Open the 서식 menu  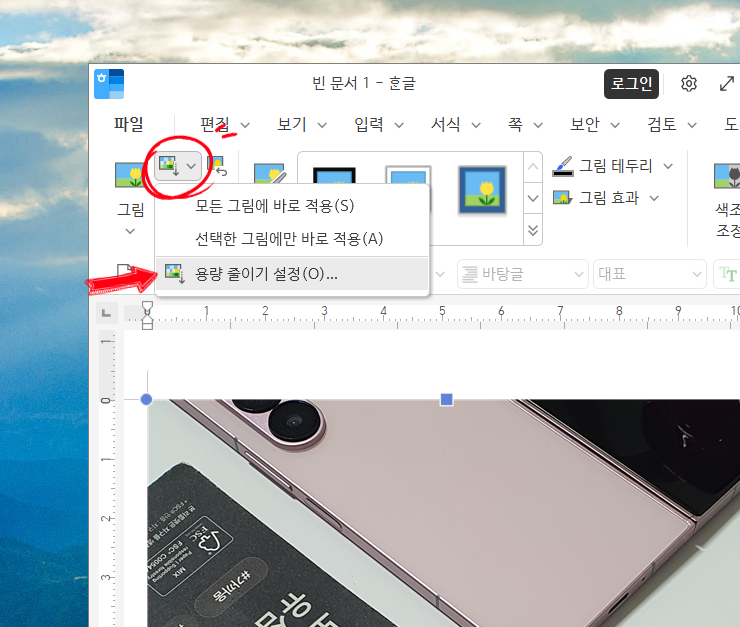coord(446,125)
